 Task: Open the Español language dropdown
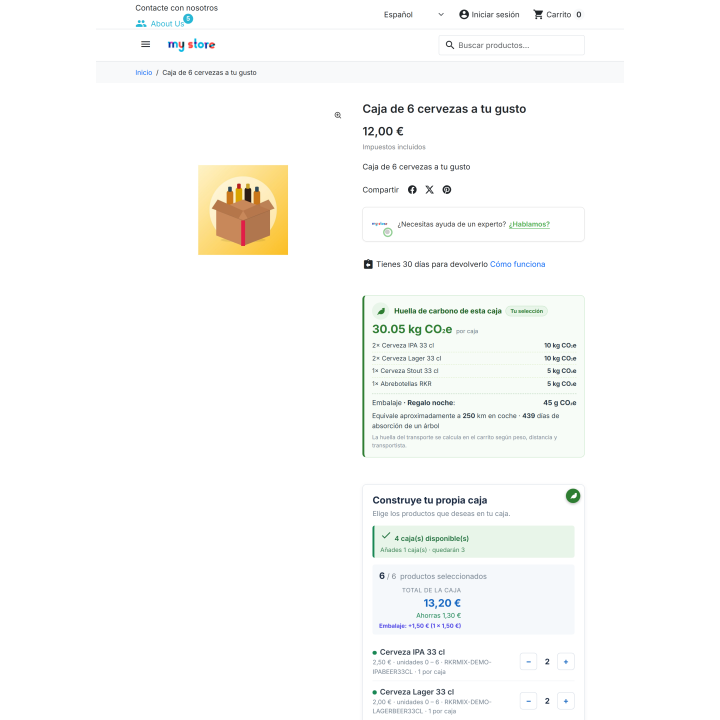[413, 15]
